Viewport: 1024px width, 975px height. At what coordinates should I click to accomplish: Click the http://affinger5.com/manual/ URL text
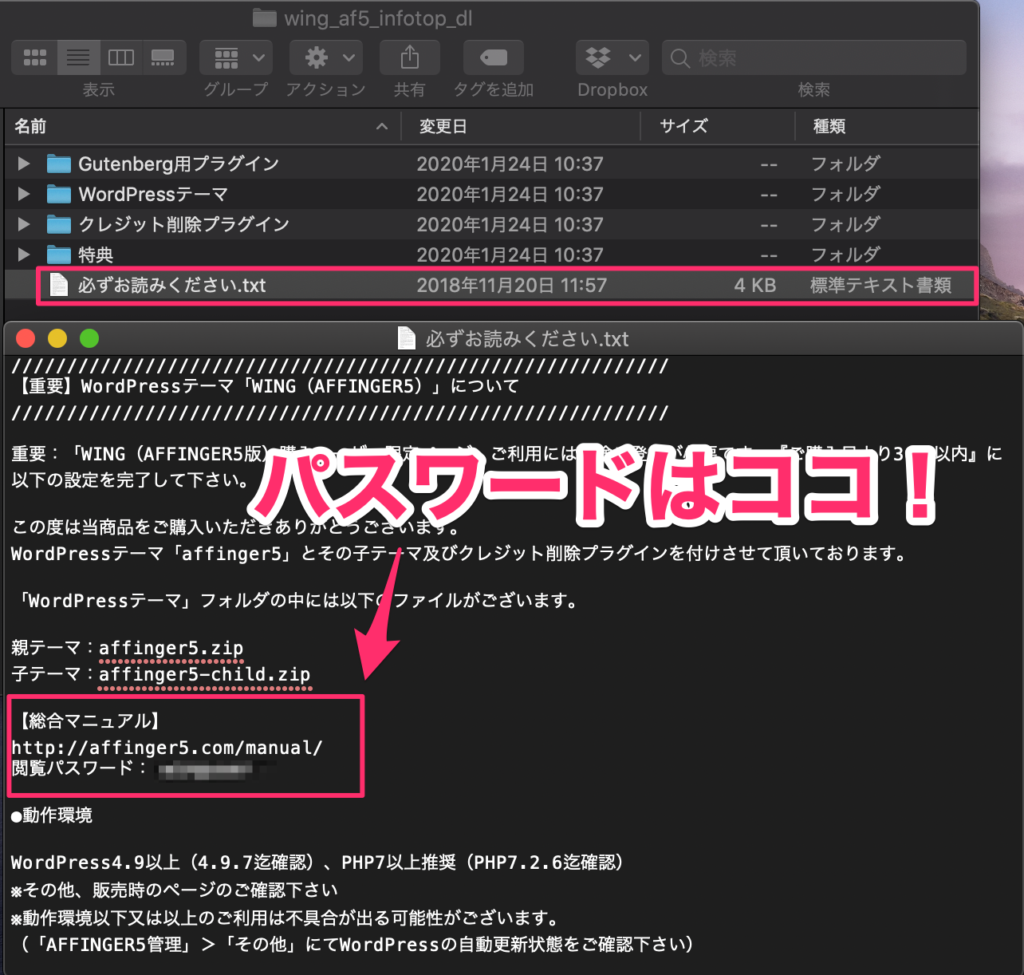[x=167, y=747]
